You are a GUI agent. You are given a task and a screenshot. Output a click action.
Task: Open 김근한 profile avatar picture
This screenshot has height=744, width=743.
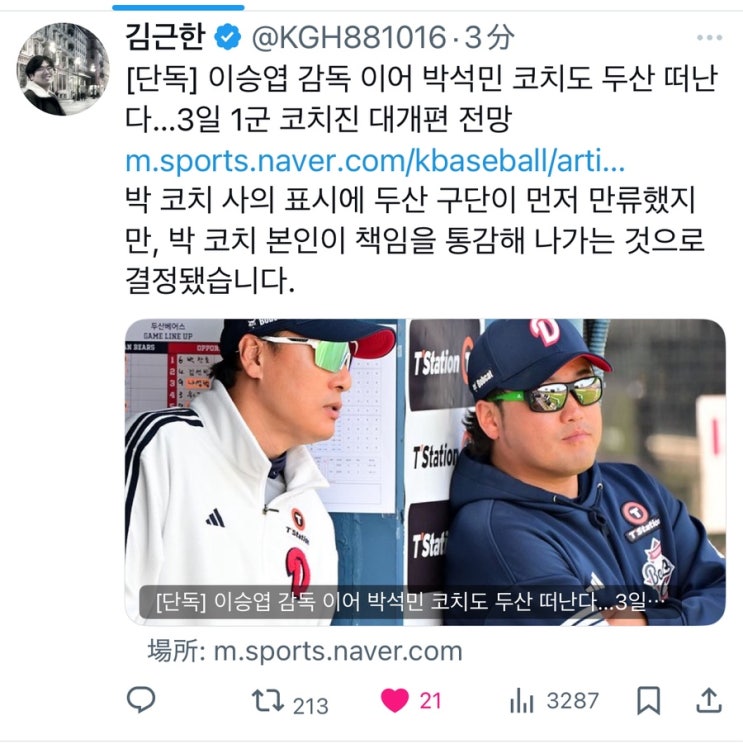pos(63,69)
